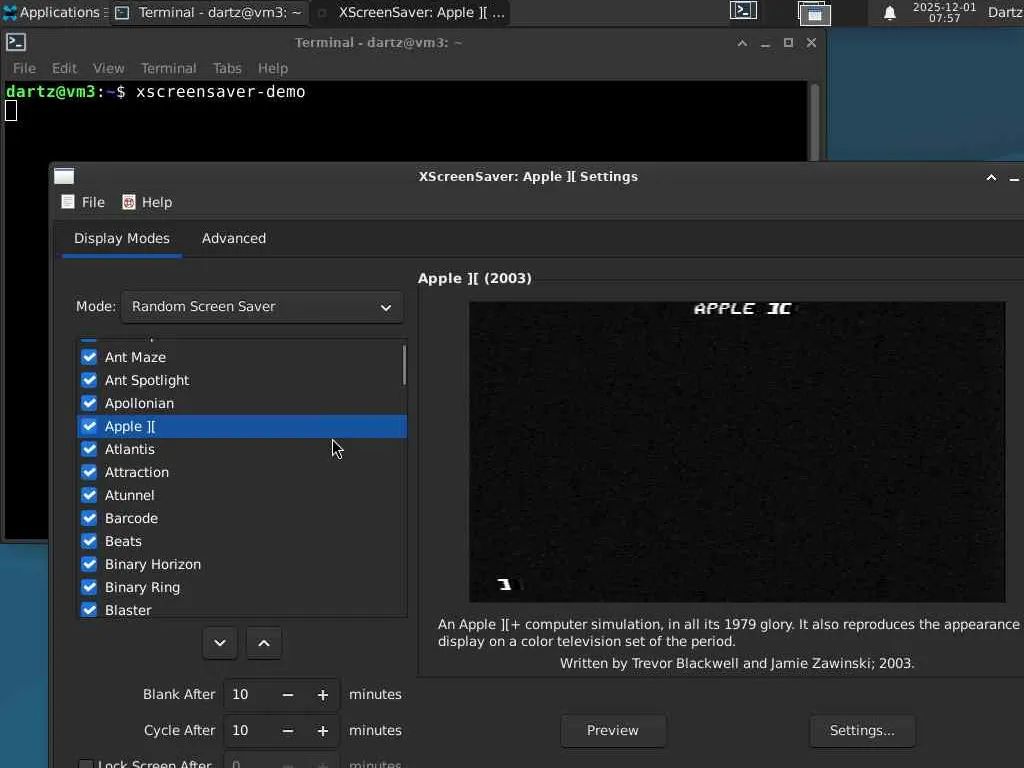The image size is (1024, 768).
Task: Minimize the XScreenSaver Settings window
Action: (x=1014, y=178)
